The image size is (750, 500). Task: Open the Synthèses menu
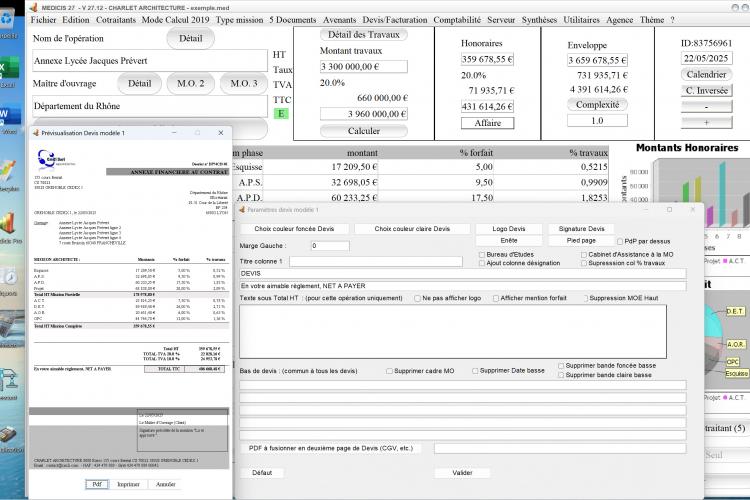[x=539, y=20]
